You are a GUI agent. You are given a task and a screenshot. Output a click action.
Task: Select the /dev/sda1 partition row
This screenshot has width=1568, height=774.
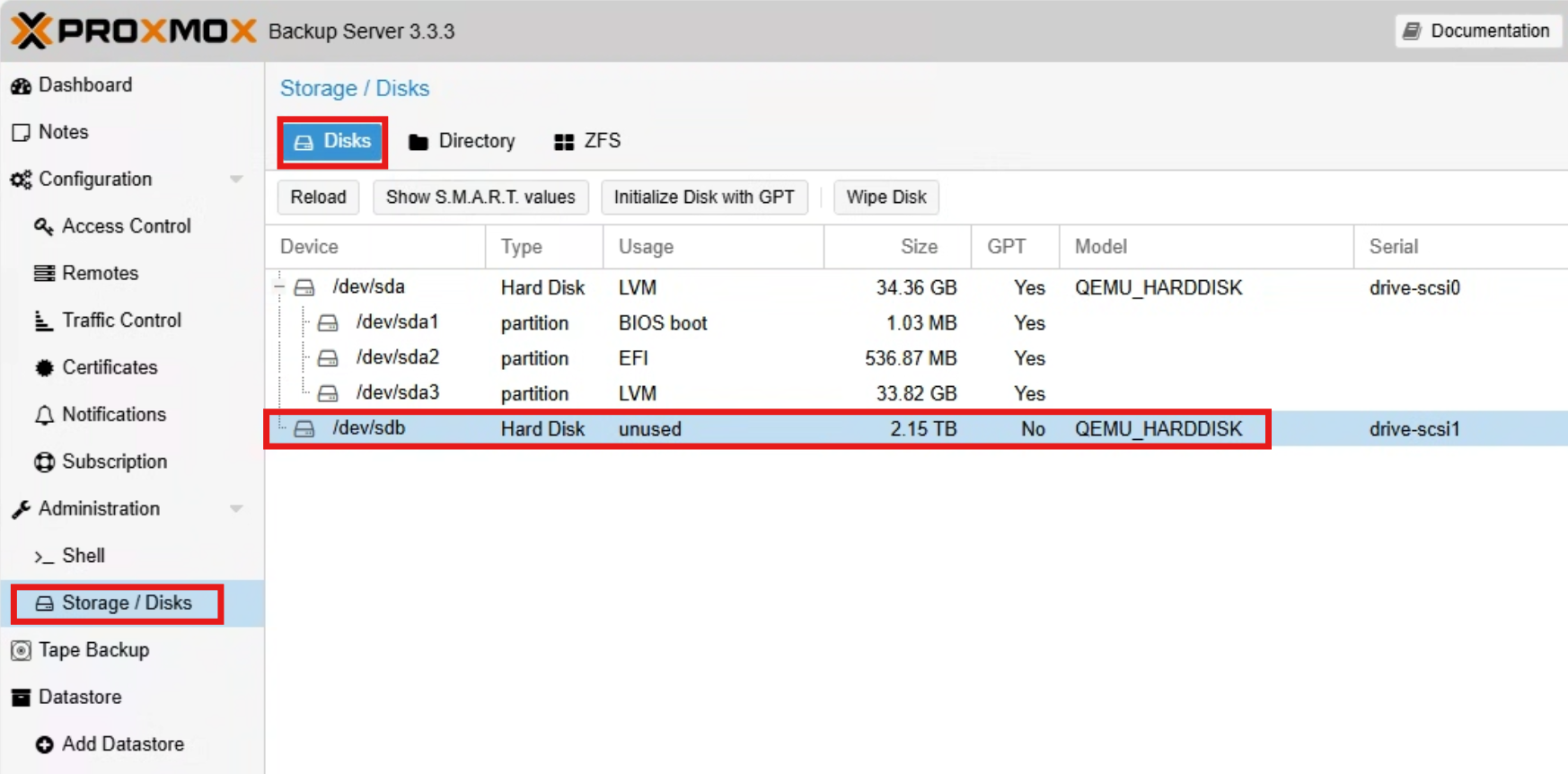(917, 322)
